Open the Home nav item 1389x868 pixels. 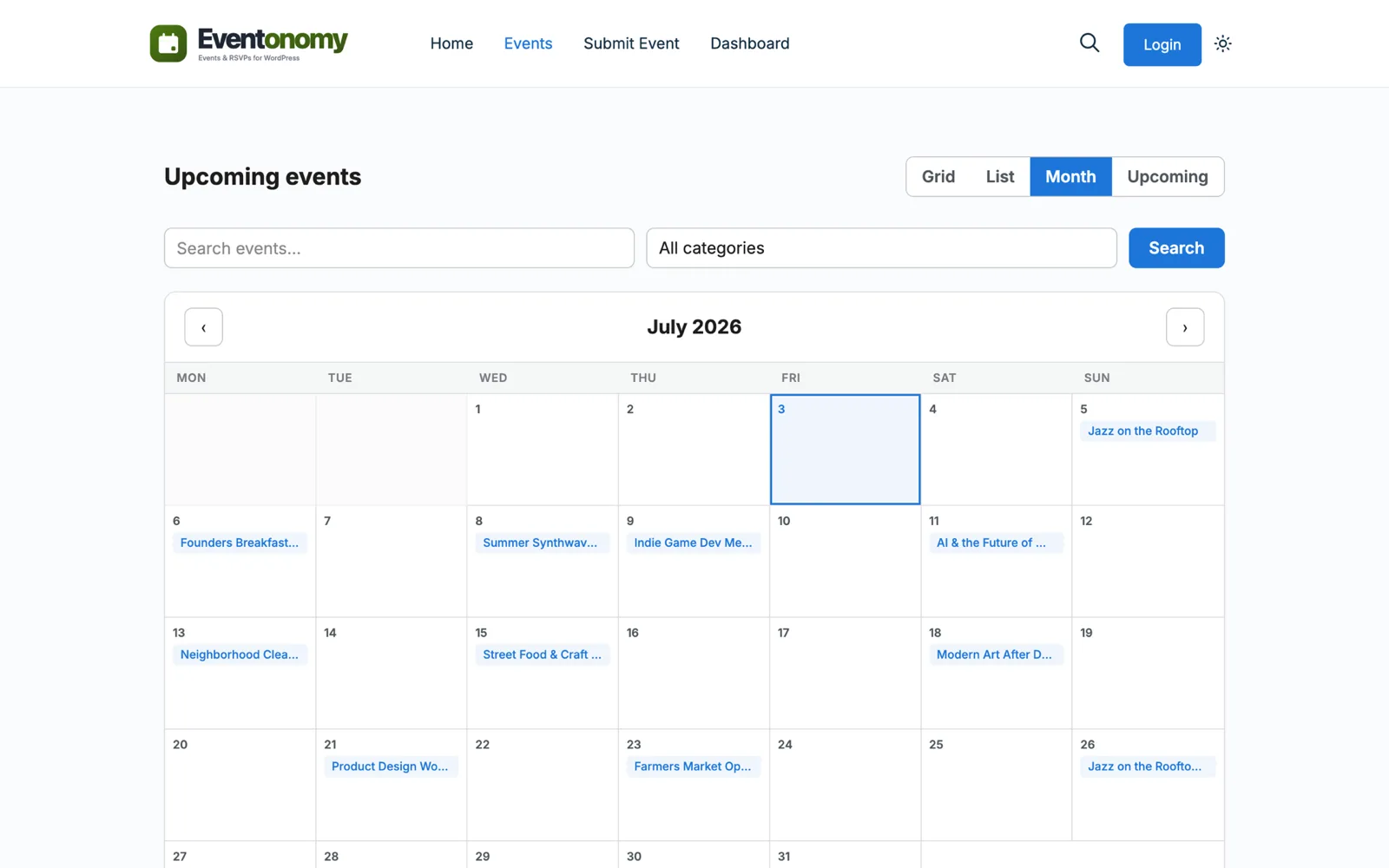coord(451,43)
